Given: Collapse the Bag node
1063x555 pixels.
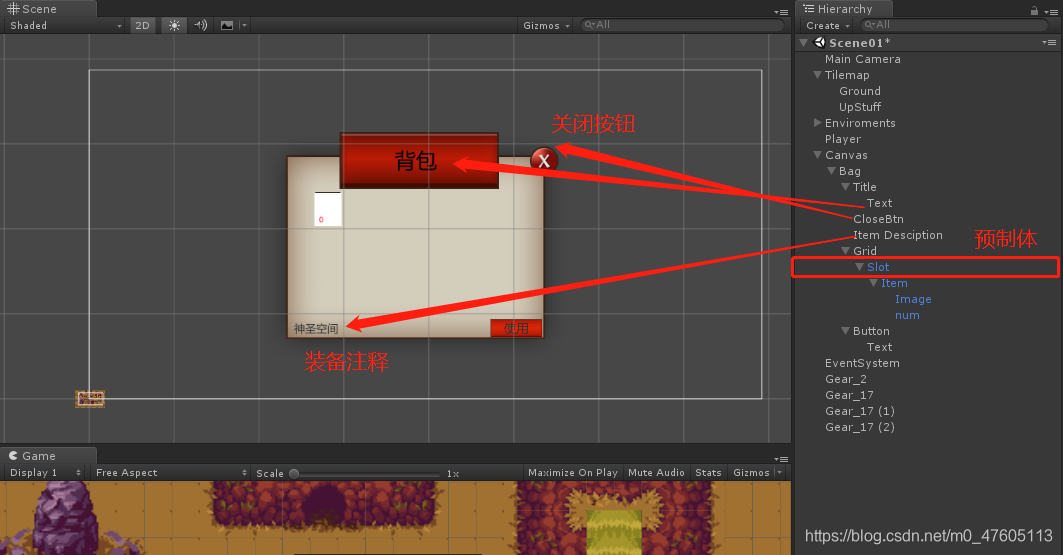Looking at the screenshot, I should coord(832,171).
